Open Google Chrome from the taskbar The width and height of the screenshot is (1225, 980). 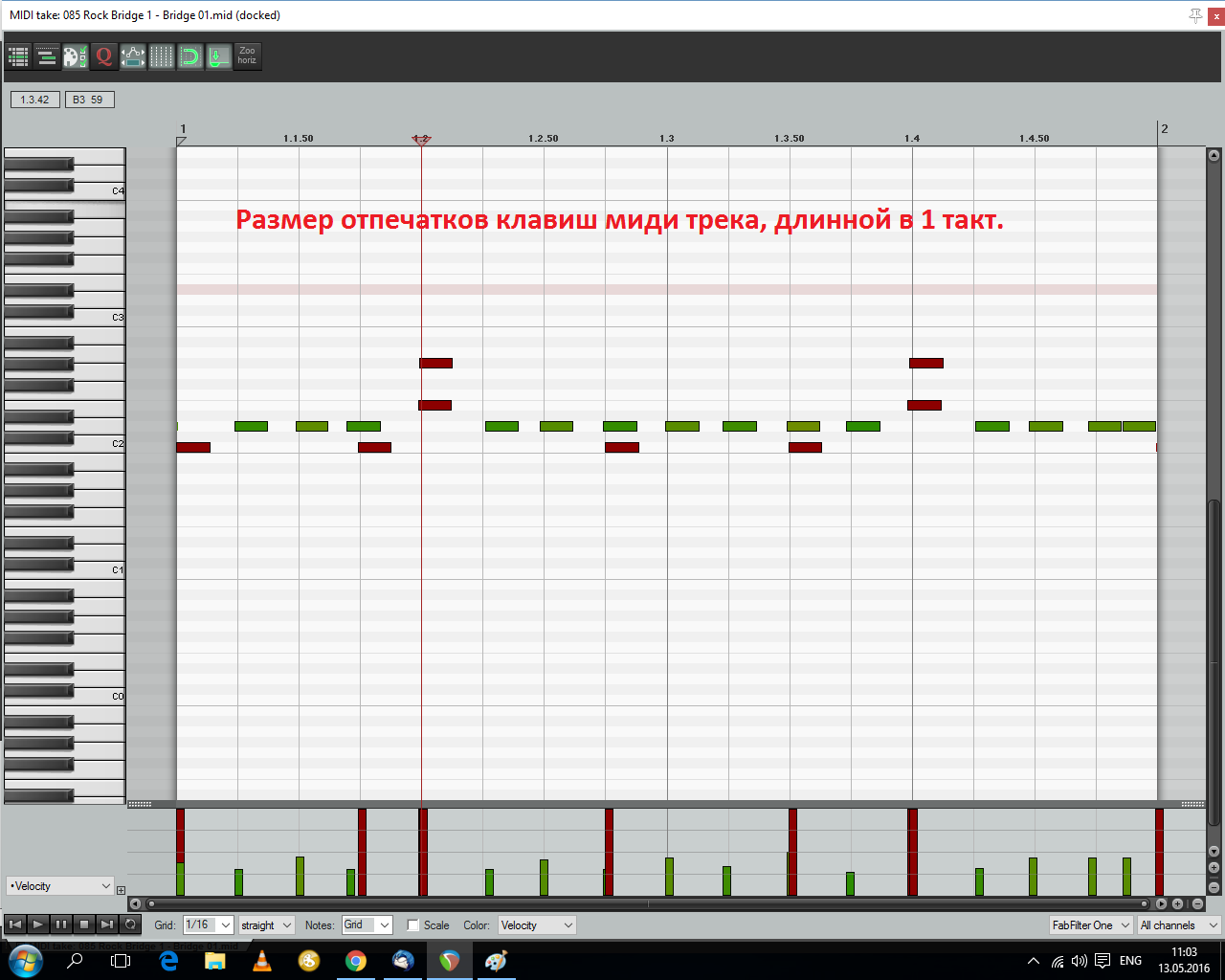[356, 961]
